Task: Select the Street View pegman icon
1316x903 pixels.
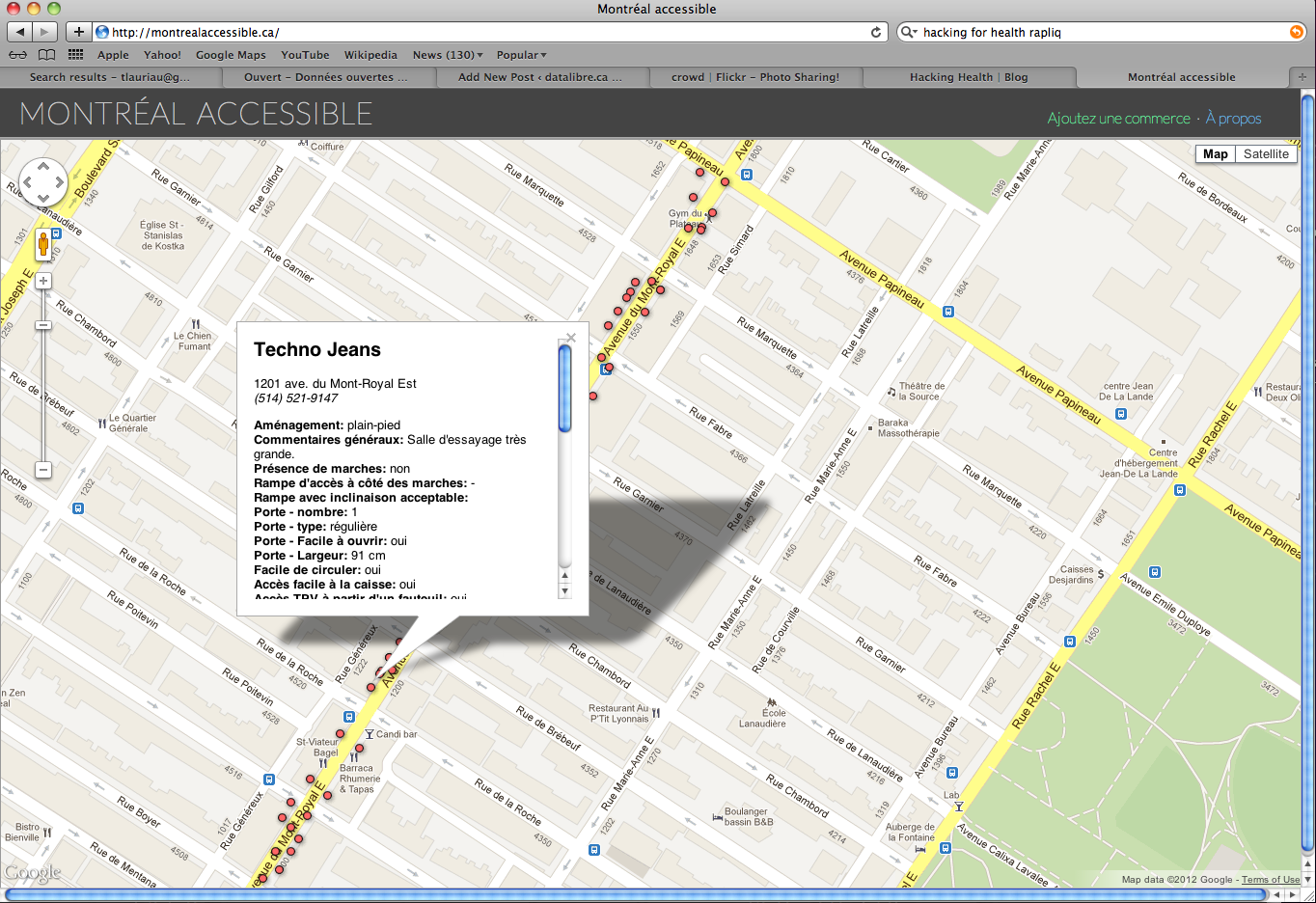Action: [x=43, y=243]
